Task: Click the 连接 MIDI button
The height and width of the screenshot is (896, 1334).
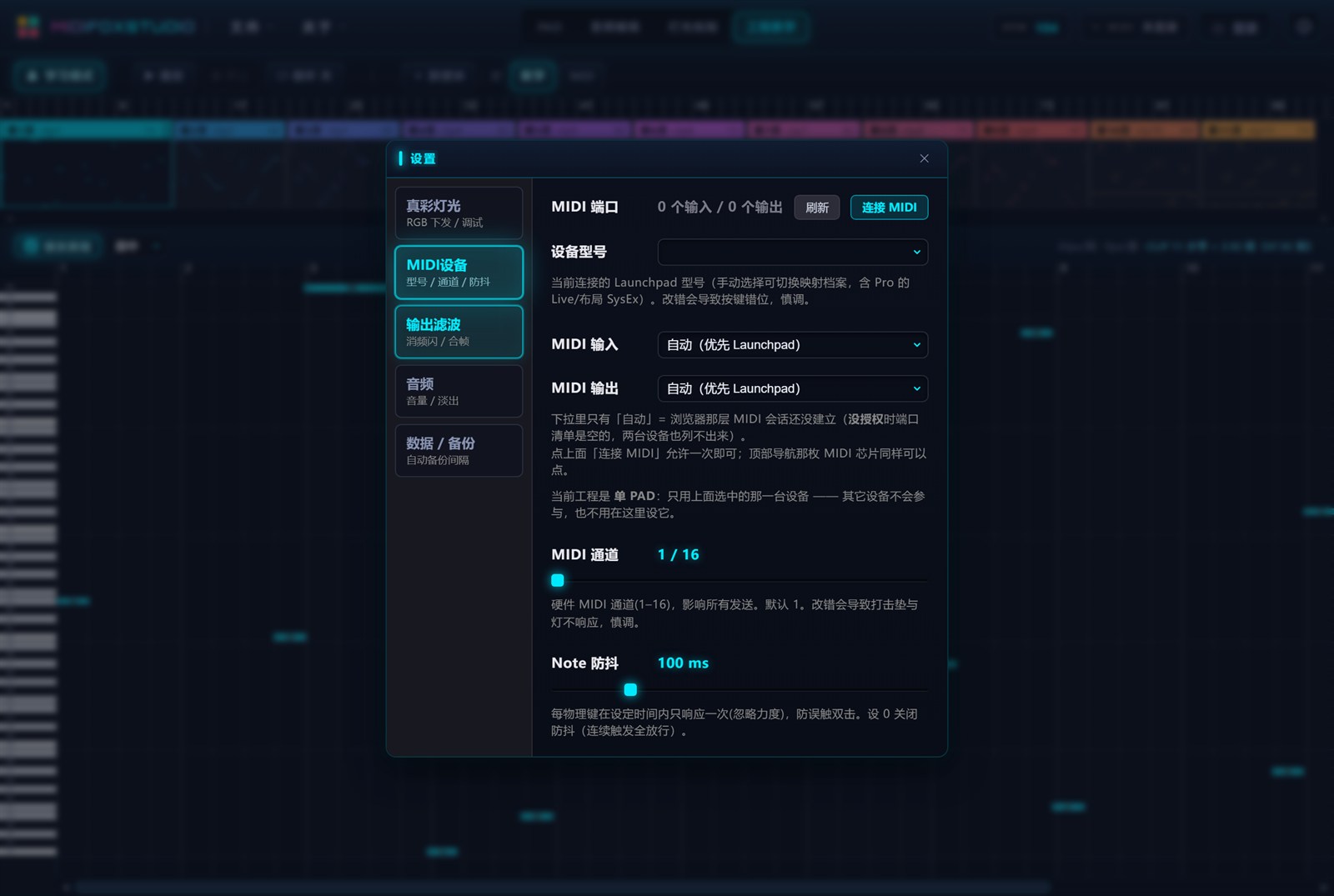Action: pos(889,208)
